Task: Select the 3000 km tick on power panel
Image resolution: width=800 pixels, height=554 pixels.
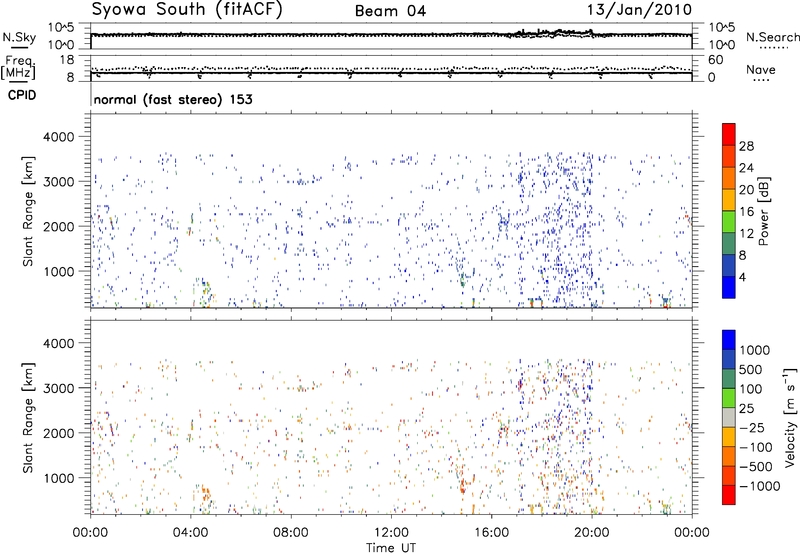Action: tap(58, 182)
